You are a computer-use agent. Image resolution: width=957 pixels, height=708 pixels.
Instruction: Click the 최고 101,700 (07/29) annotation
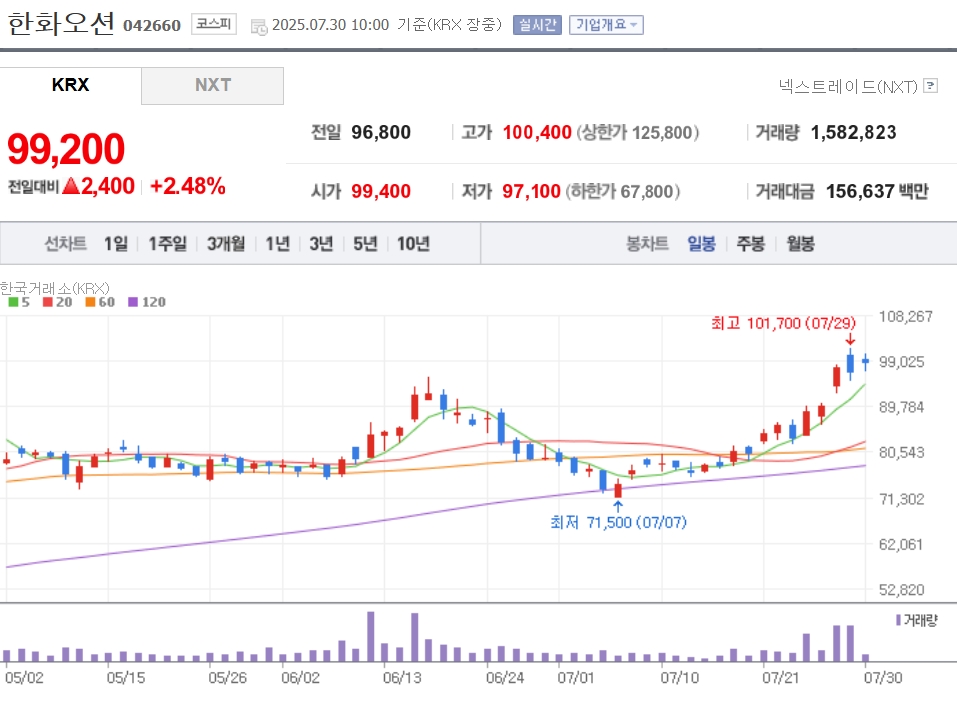coord(783,323)
